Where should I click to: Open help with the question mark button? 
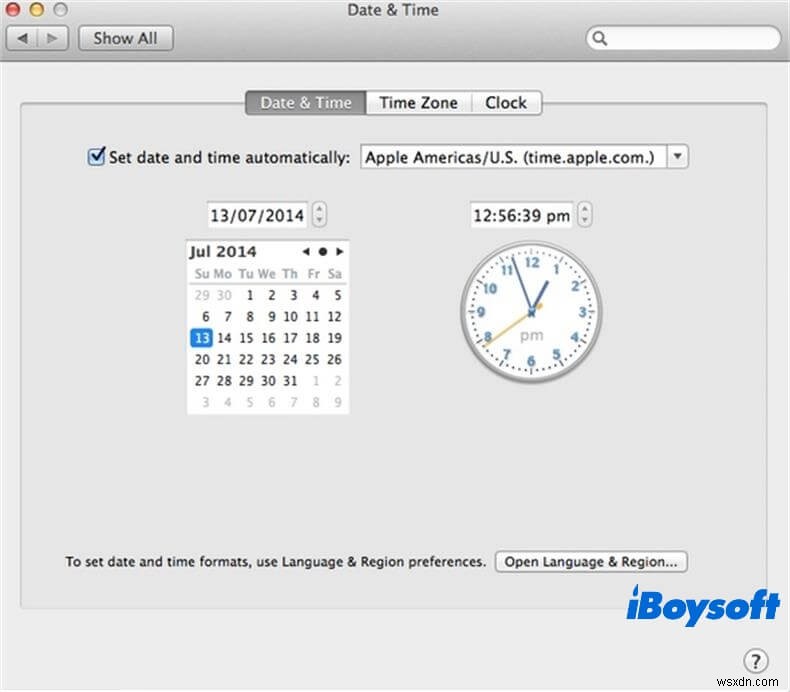pyautogui.click(x=755, y=660)
